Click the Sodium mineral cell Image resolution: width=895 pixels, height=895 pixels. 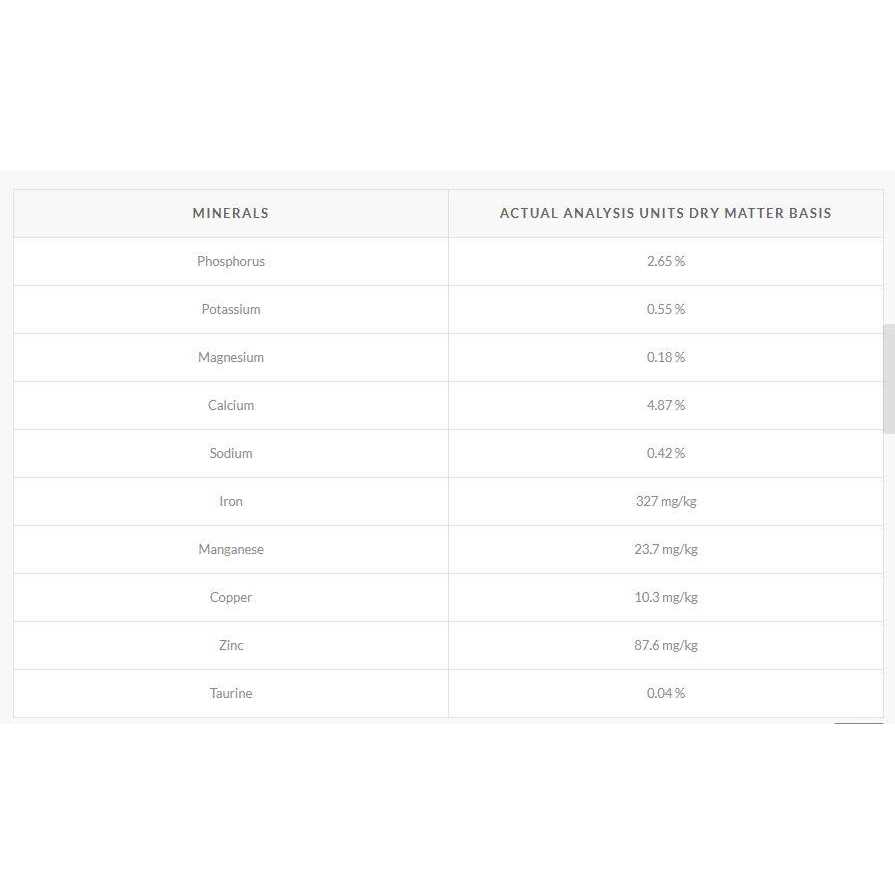point(231,453)
